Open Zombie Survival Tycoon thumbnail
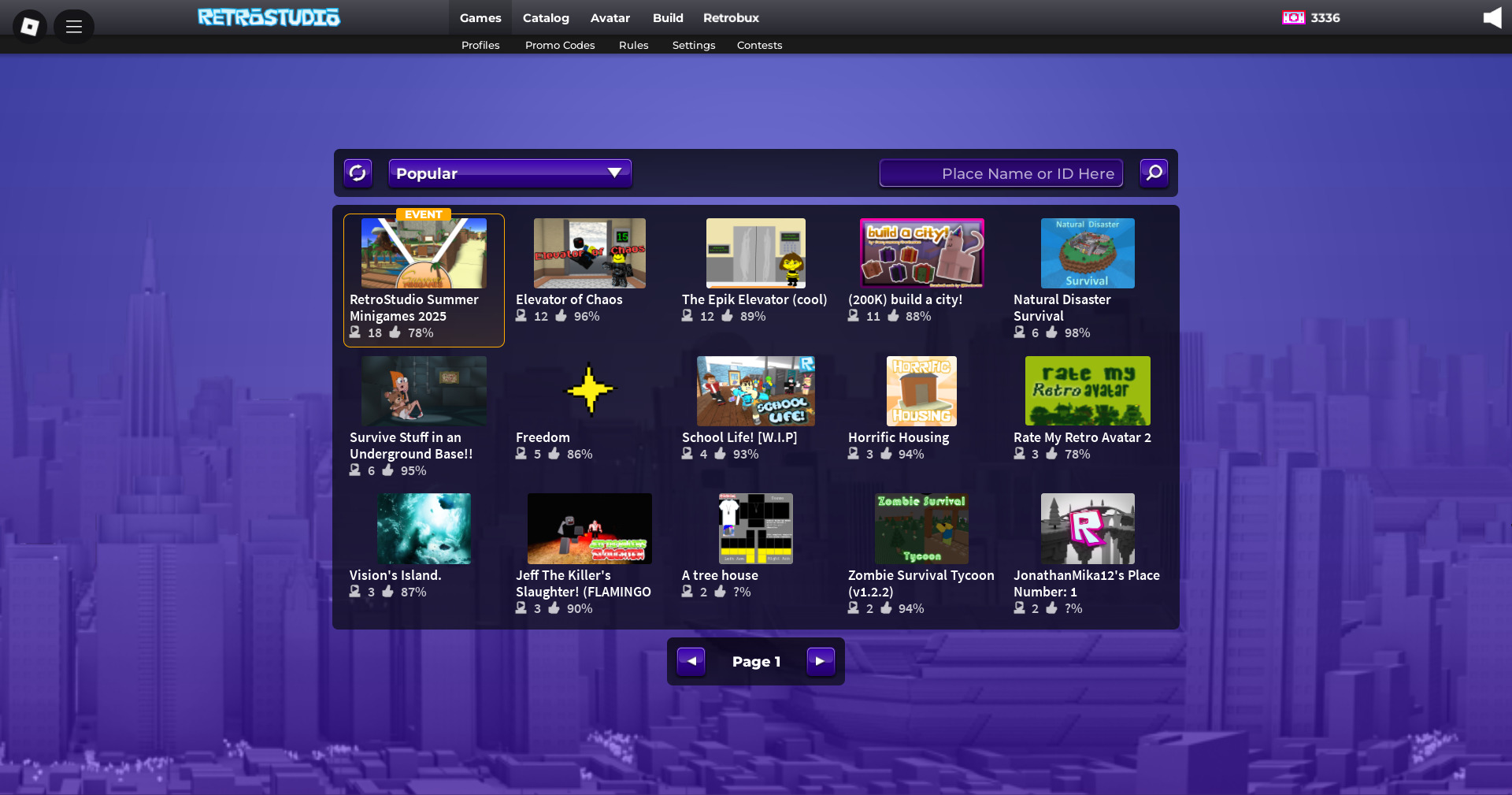1512x795 pixels. 922,529
